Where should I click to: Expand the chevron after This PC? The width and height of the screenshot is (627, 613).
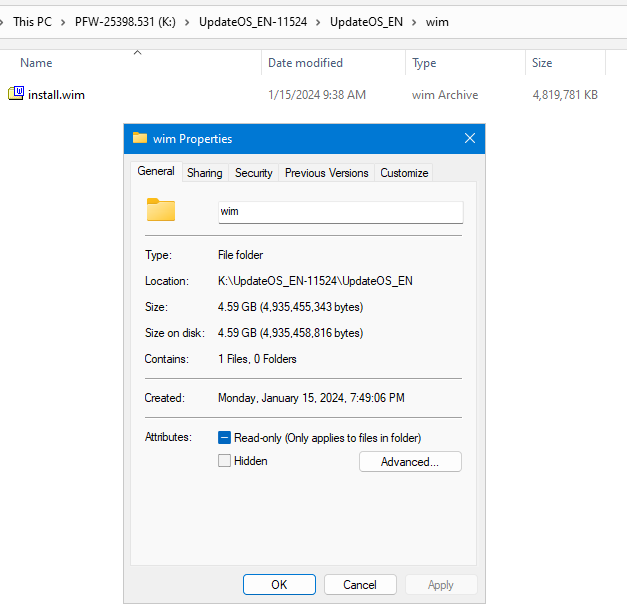click(x=63, y=22)
